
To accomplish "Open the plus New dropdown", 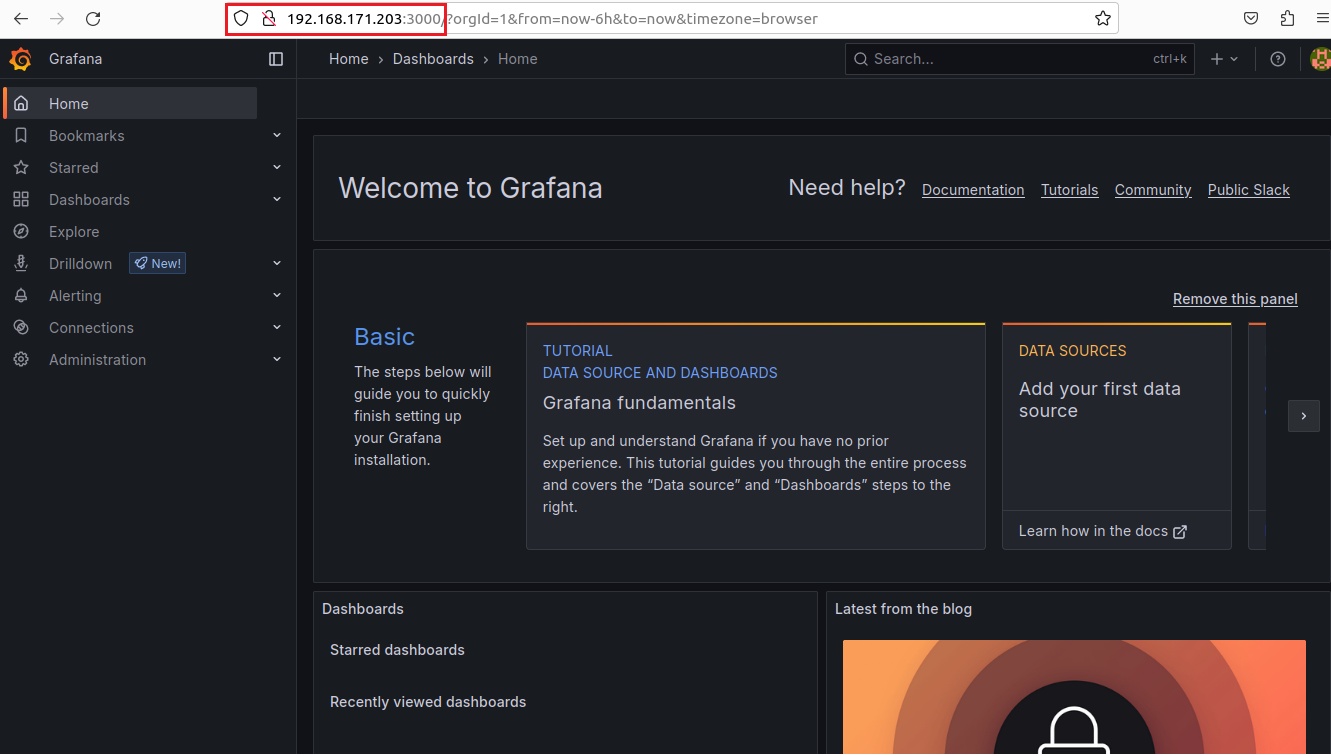I will [x=1224, y=59].
